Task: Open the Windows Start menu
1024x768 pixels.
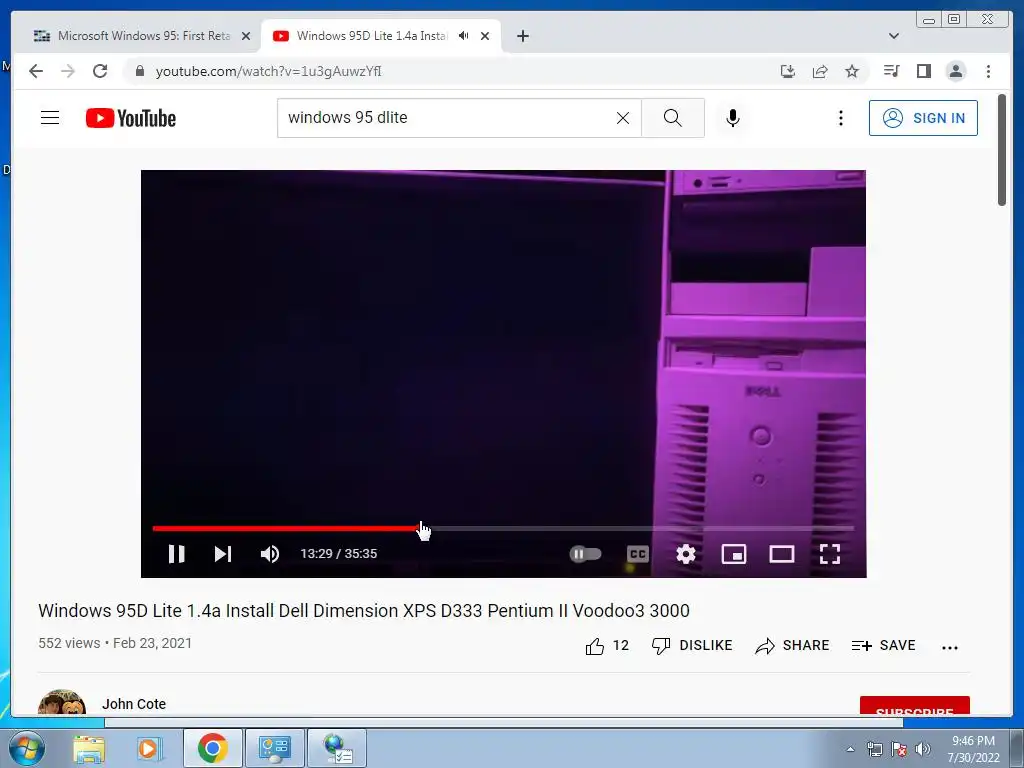Action: click(26, 748)
